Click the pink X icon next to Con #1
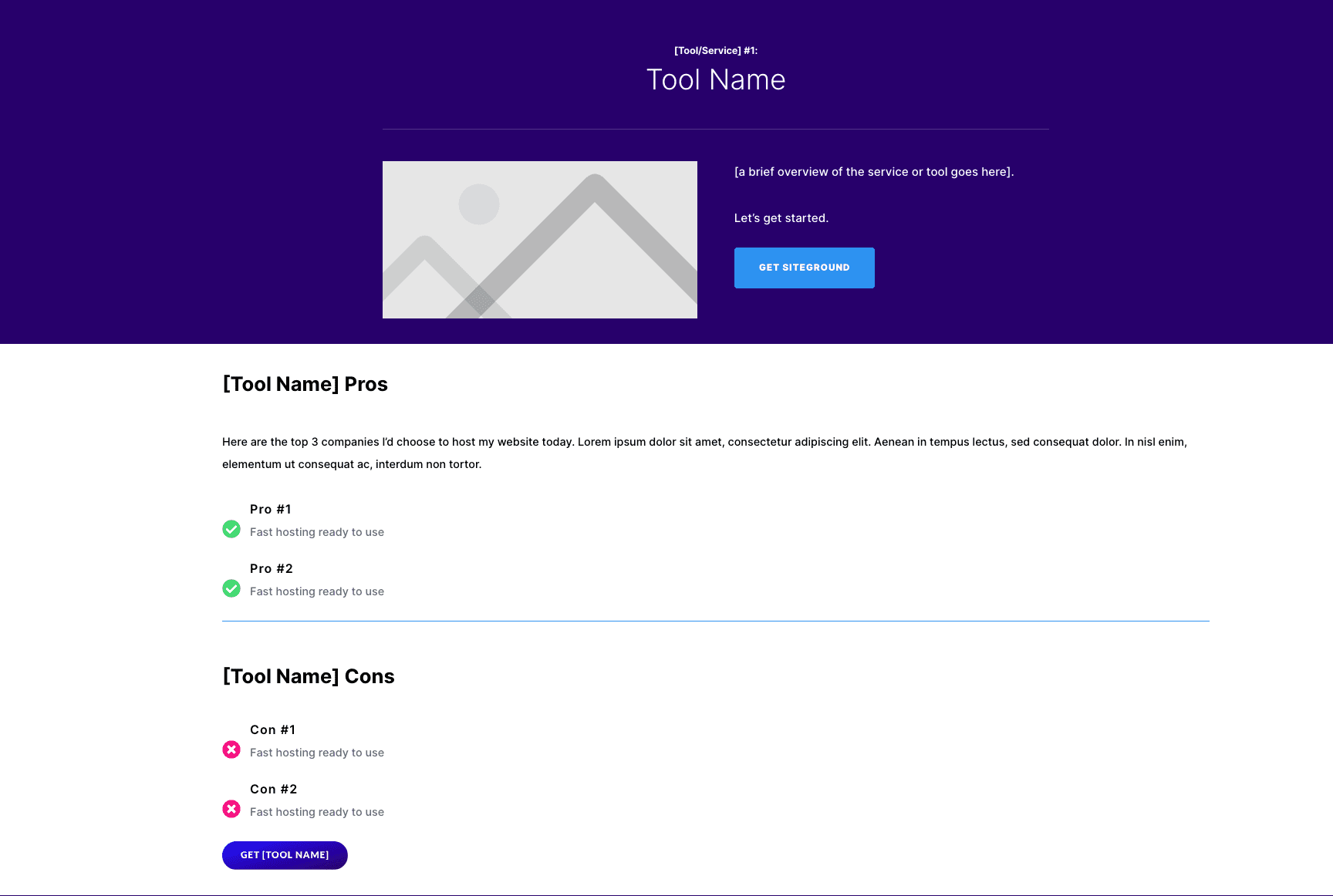 [x=231, y=749]
